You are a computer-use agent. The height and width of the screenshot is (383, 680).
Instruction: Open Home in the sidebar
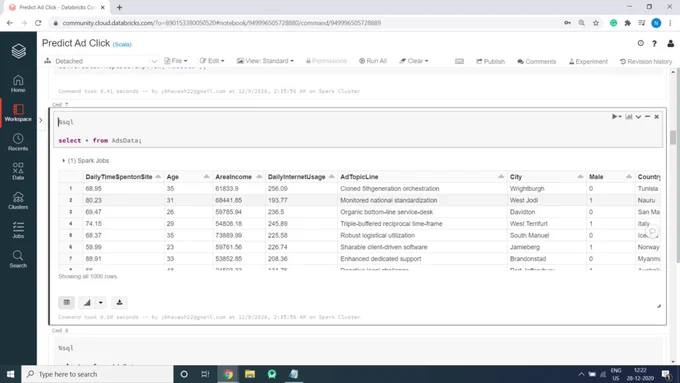(18, 83)
